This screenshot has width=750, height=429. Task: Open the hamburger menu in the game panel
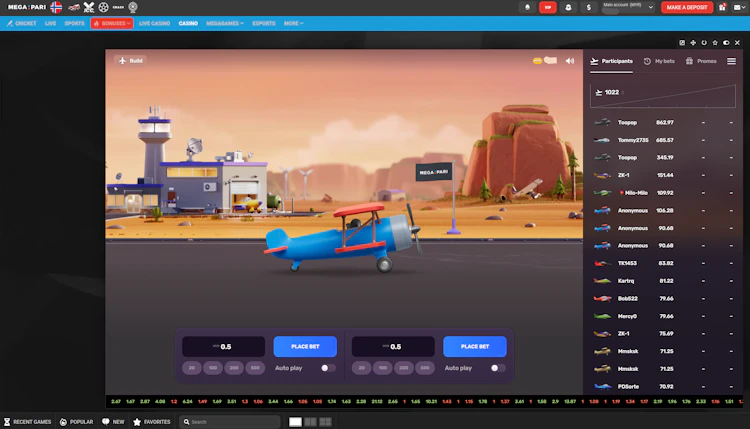pos(731,61)
